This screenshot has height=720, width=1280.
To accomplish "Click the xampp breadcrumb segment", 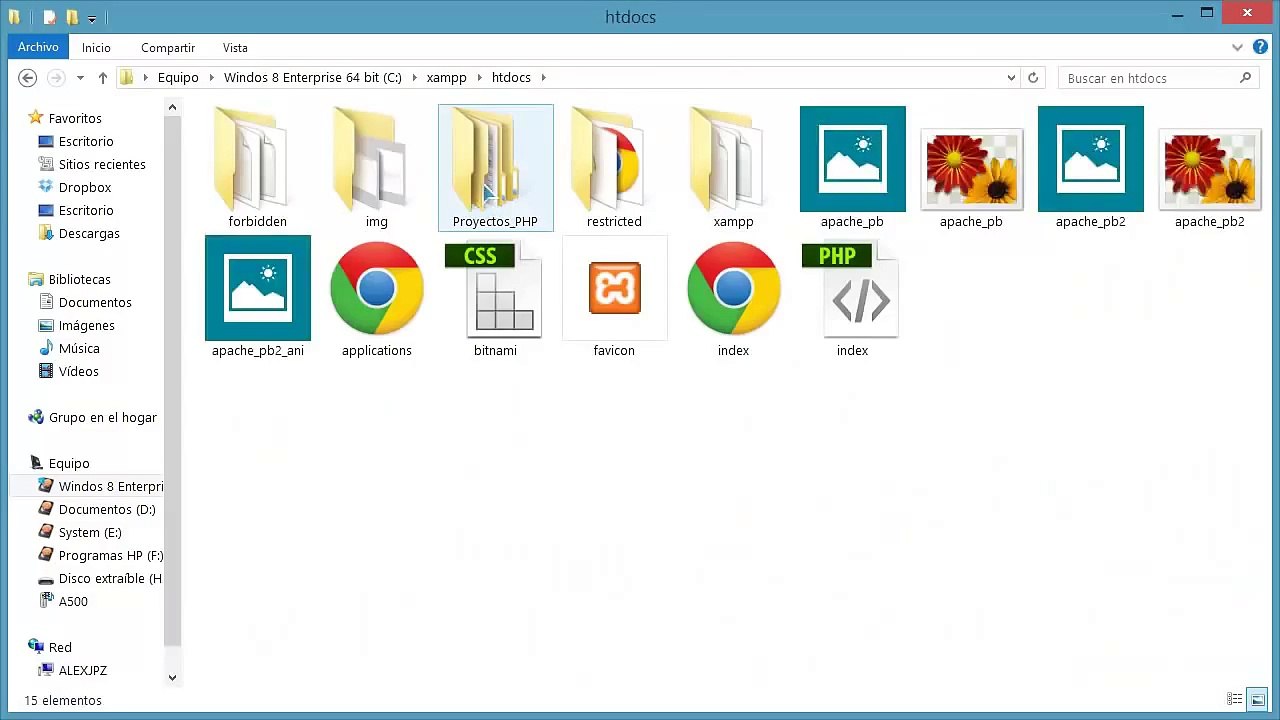I will coord(446,78).
